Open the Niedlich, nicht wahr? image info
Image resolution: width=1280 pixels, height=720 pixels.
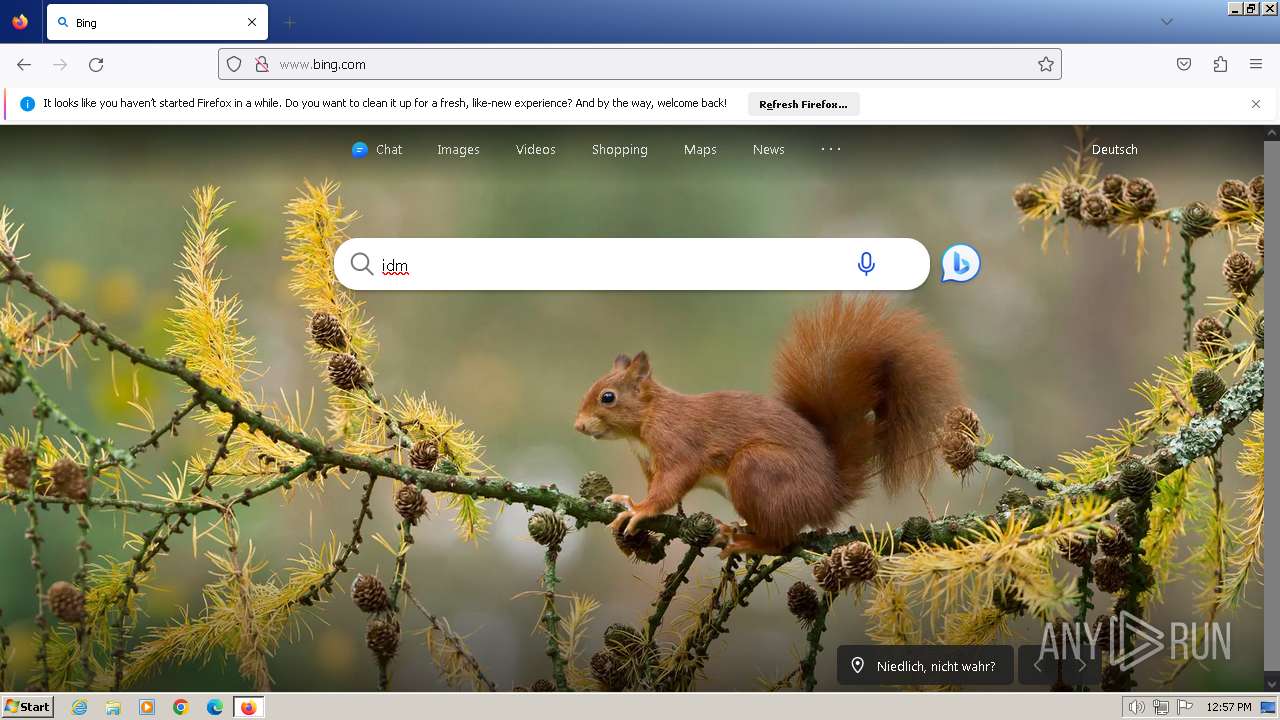point(925,666)
